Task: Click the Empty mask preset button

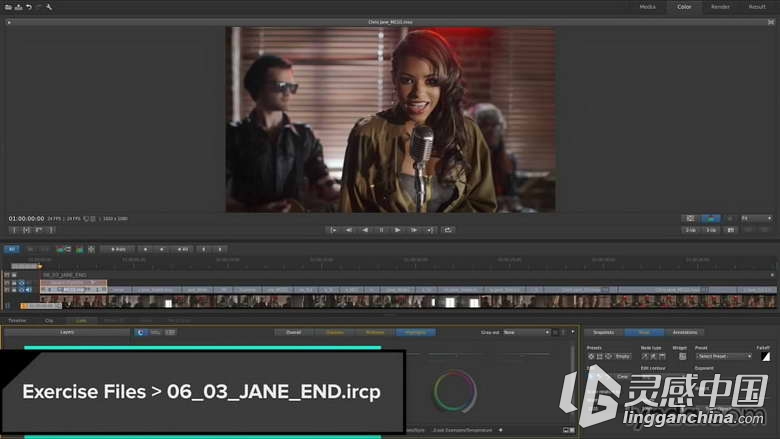Action: (x=622, y=356)
